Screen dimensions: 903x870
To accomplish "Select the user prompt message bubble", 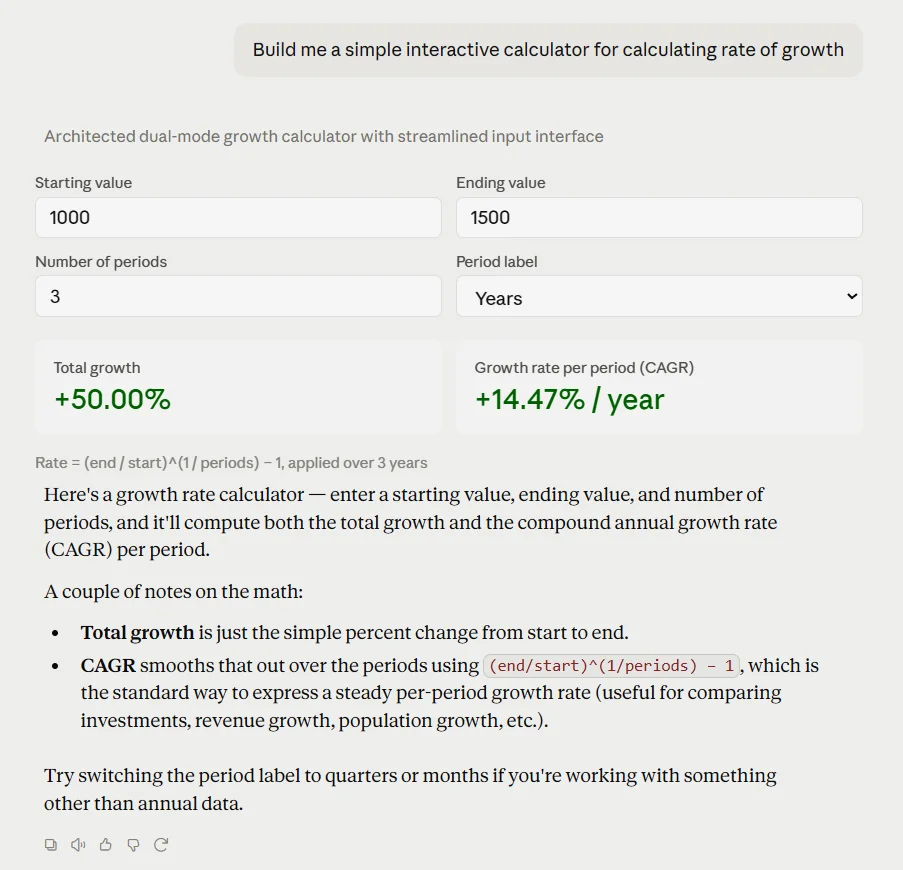I will (548, 50).
